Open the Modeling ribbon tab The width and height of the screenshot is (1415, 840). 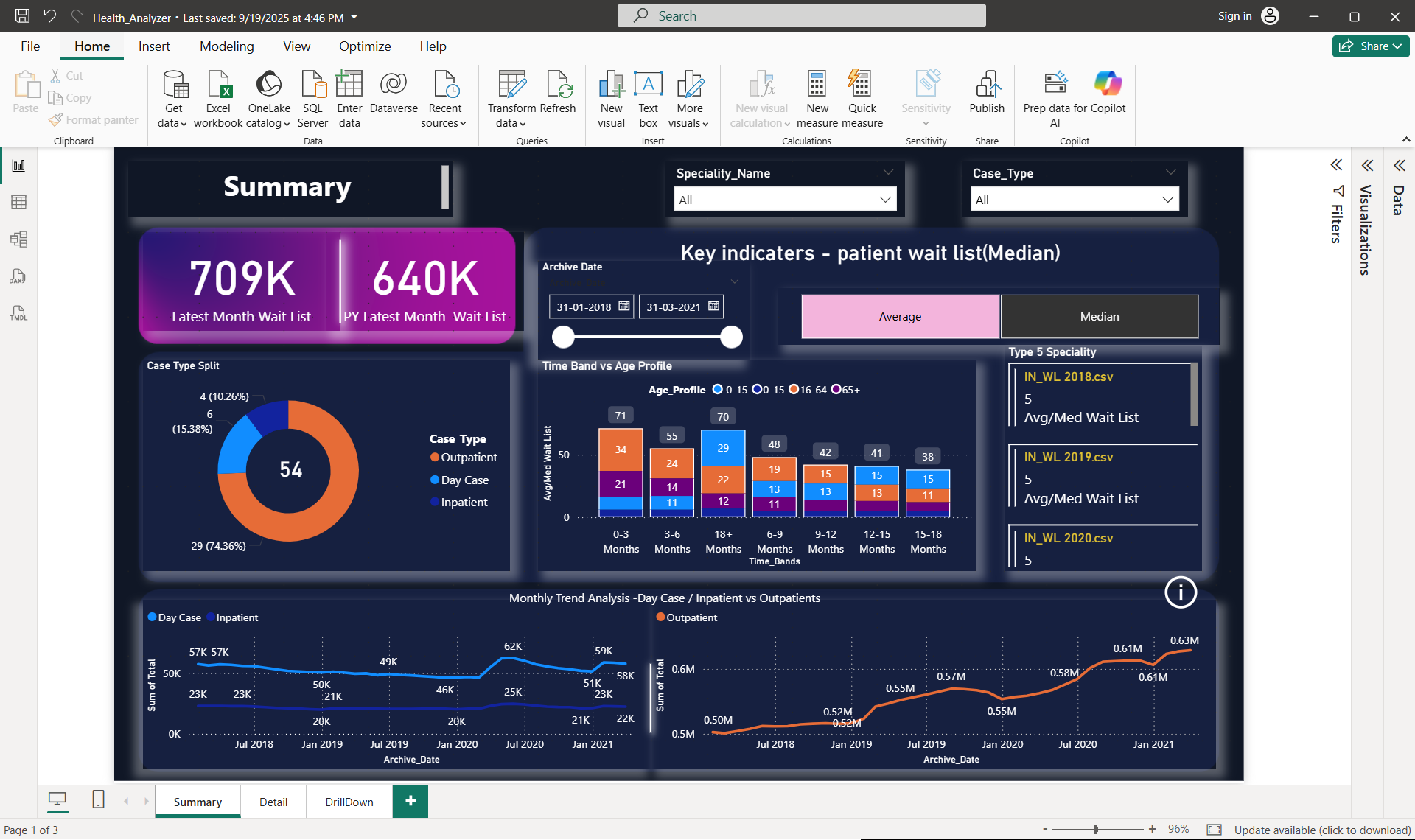pyautogui.click(x=226, y=46)
